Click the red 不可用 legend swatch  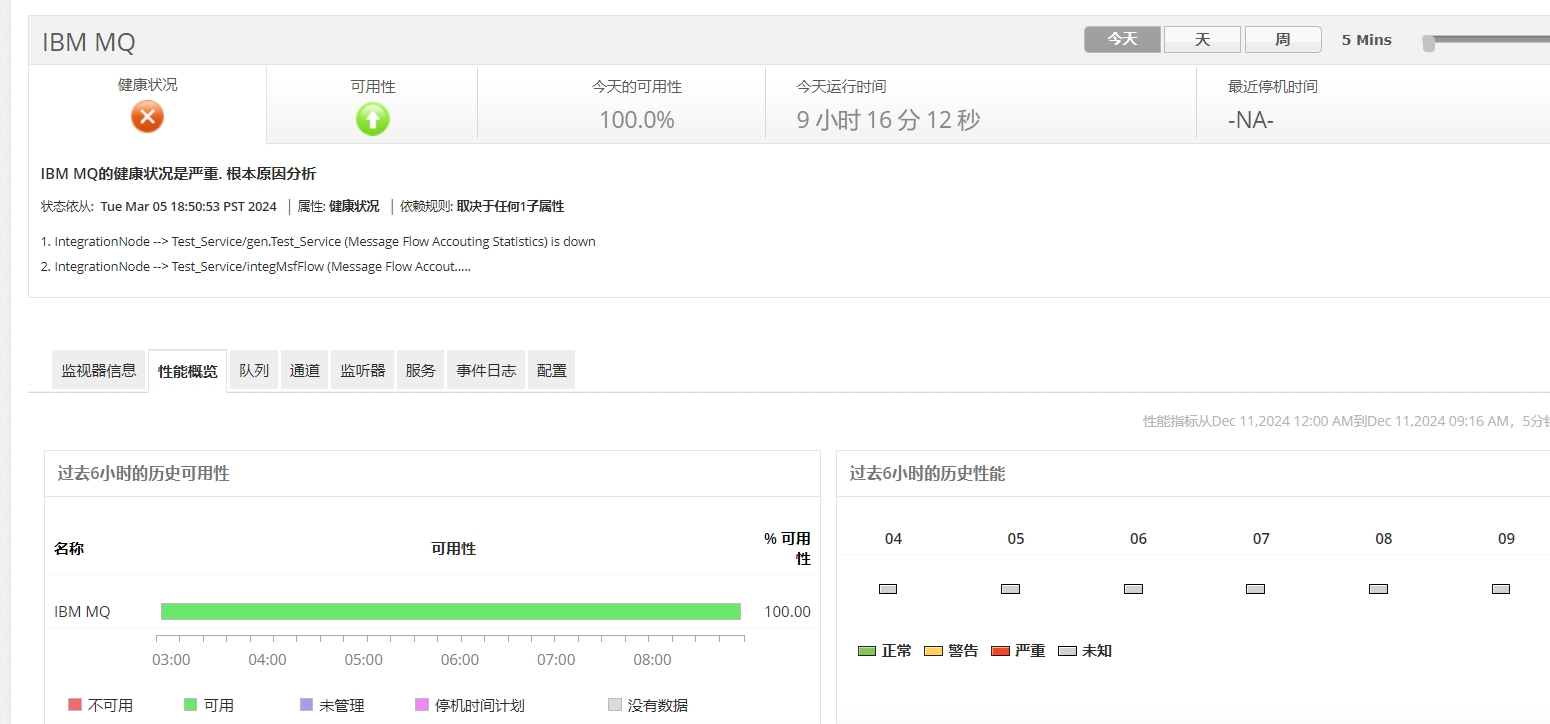(74, 704)
